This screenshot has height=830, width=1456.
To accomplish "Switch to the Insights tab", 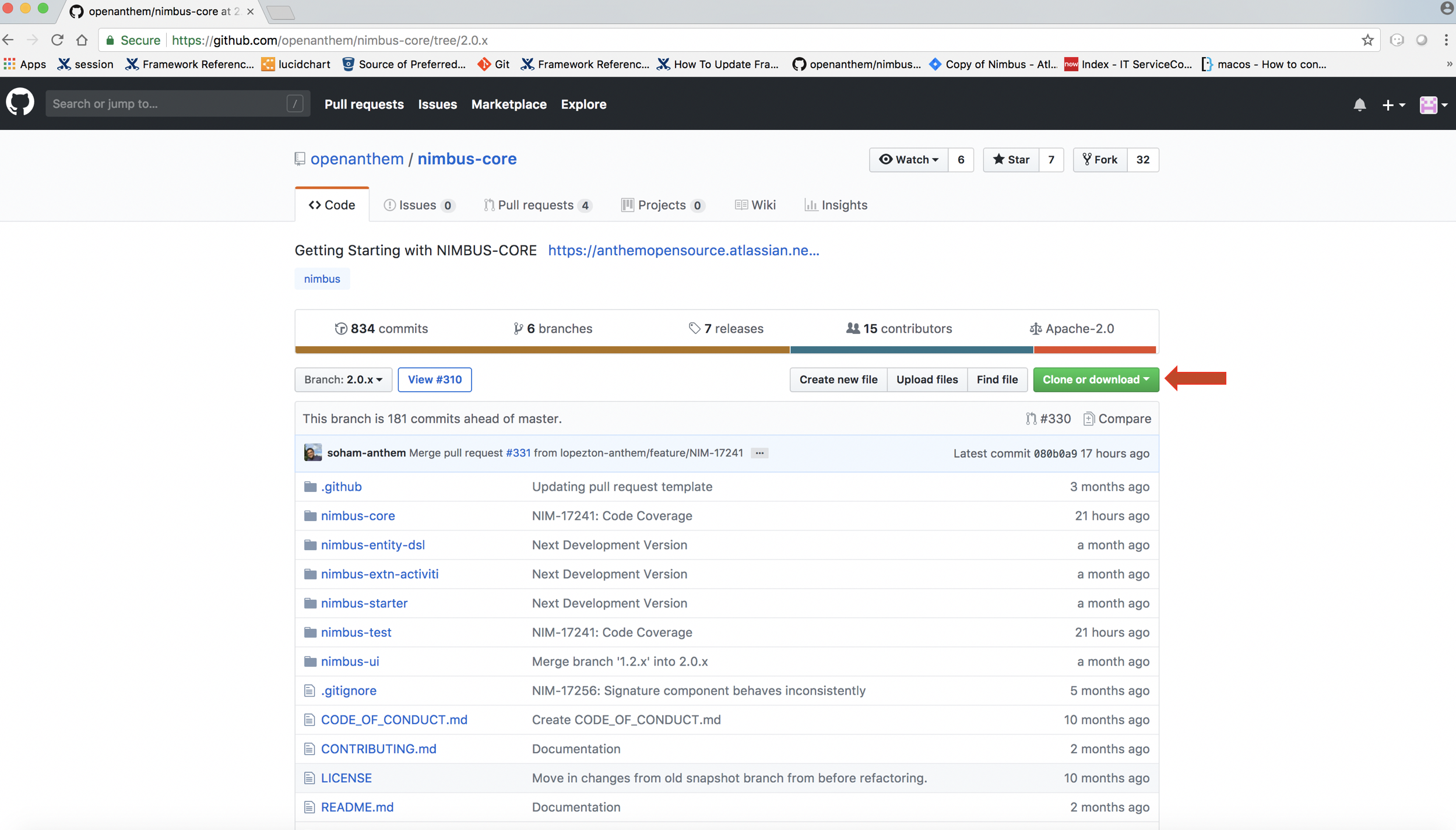I will (x=836, y=205).
